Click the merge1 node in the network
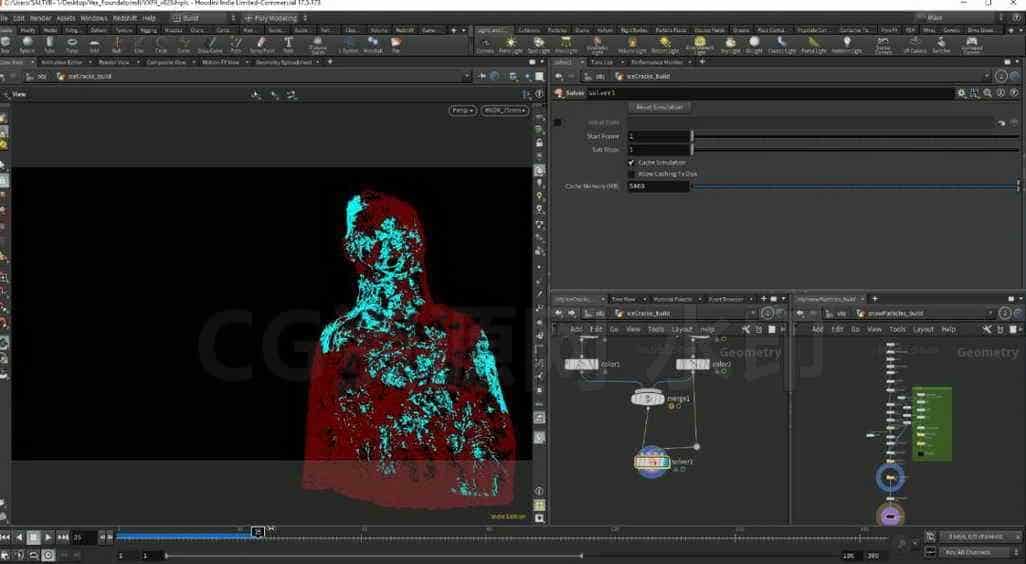1026x564 pixels. pos(648,398)
